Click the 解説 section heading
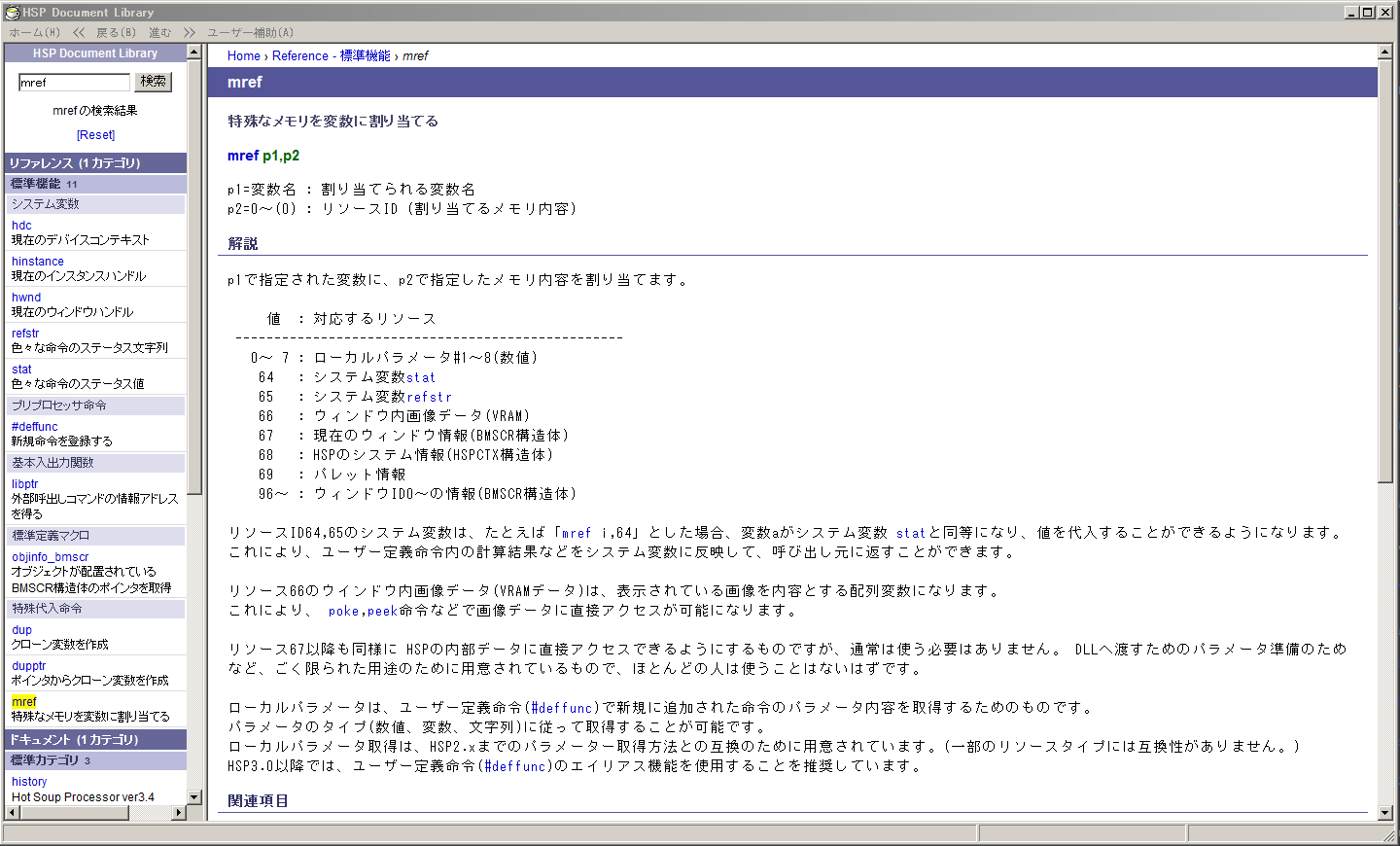The width and height of the screenshot is (1400, 846). pyautogui.click(x=243, y=244)
